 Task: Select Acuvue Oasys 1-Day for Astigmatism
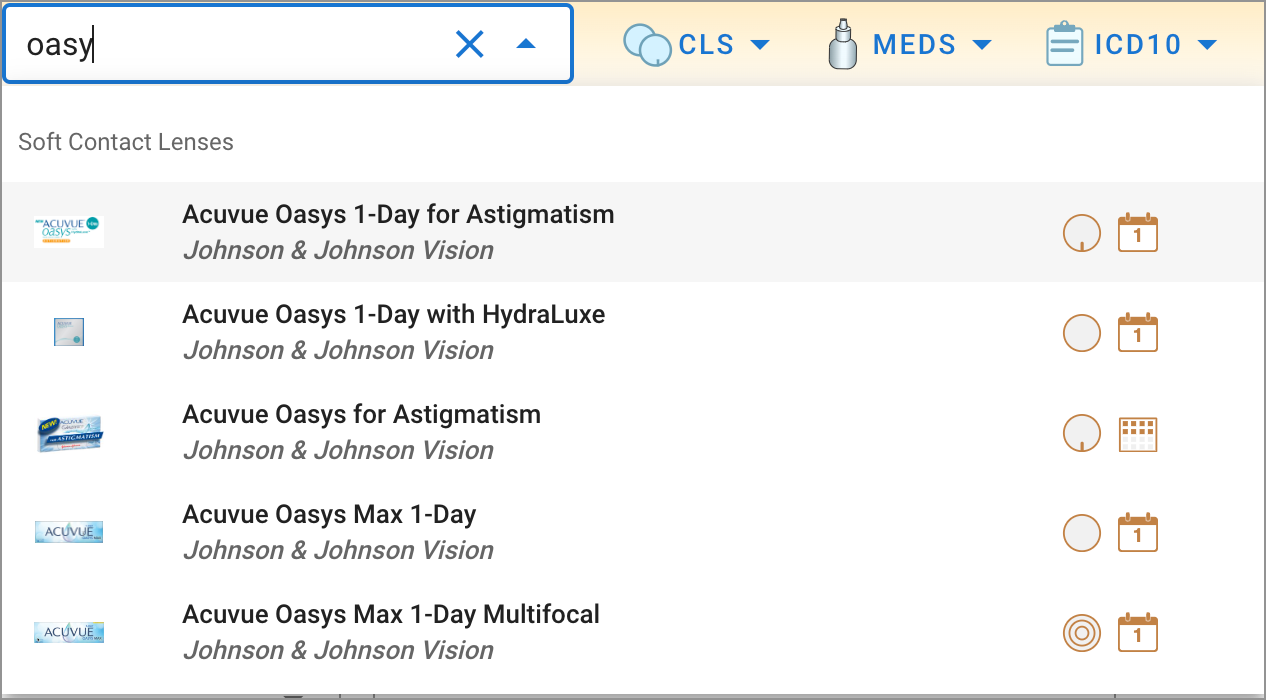pos(398,215)
